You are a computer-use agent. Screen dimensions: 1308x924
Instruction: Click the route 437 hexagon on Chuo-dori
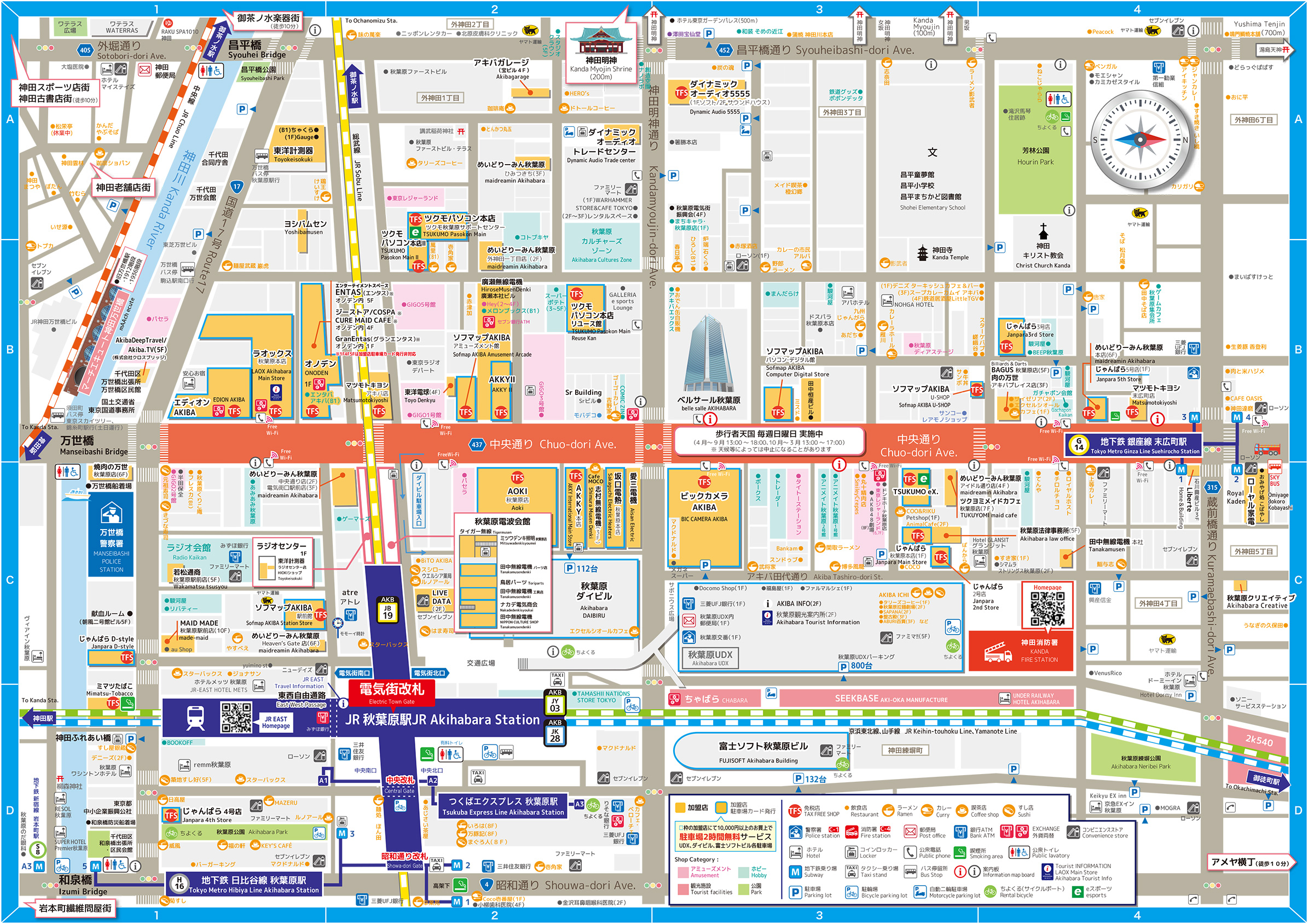pyautogui.click(x=477, y=445)
